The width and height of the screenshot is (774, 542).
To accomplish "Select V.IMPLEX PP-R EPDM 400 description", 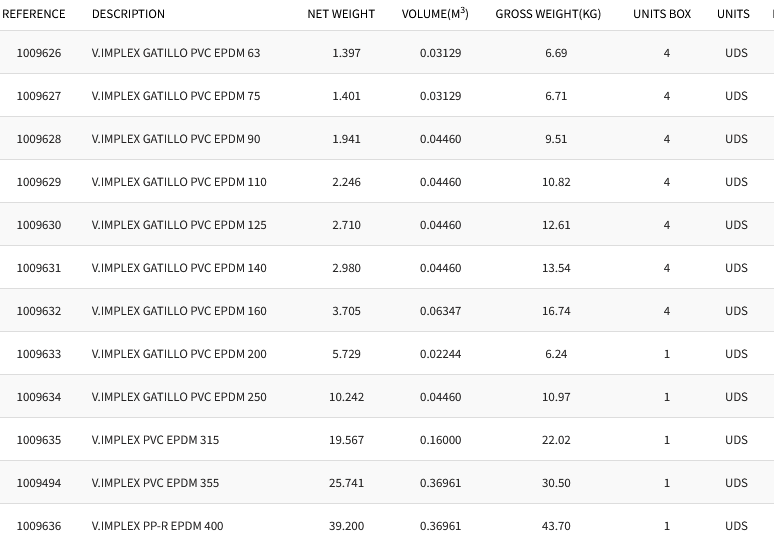I will click(x=157, y=526).
